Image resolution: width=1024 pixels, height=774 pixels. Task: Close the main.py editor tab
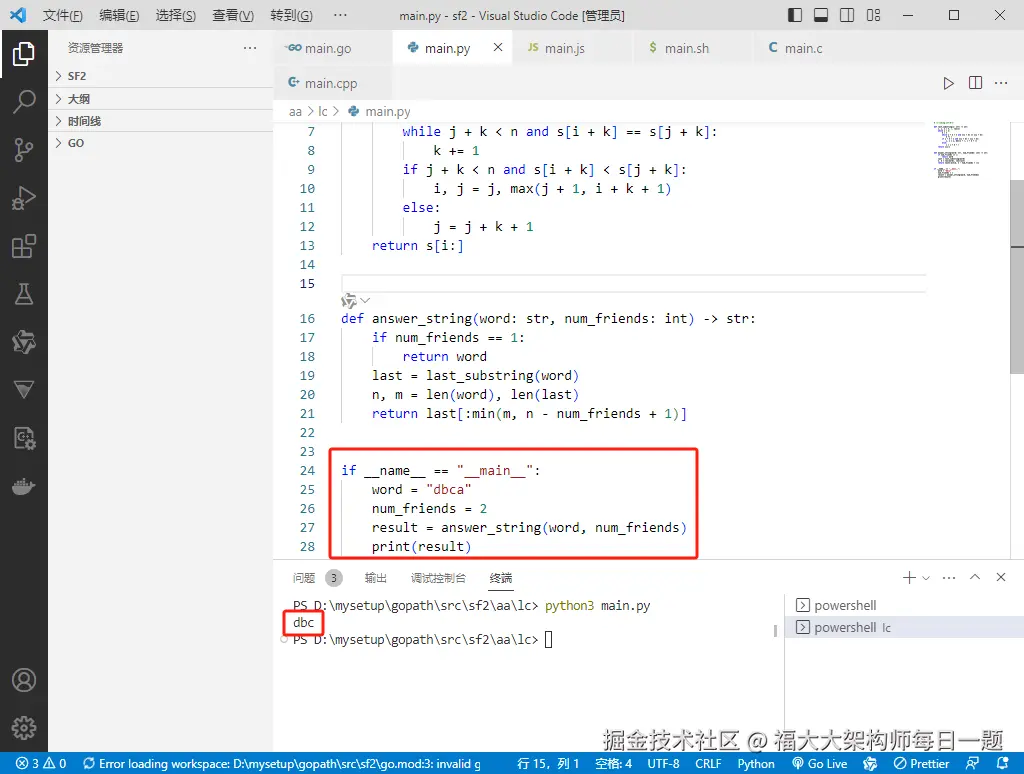498,47
